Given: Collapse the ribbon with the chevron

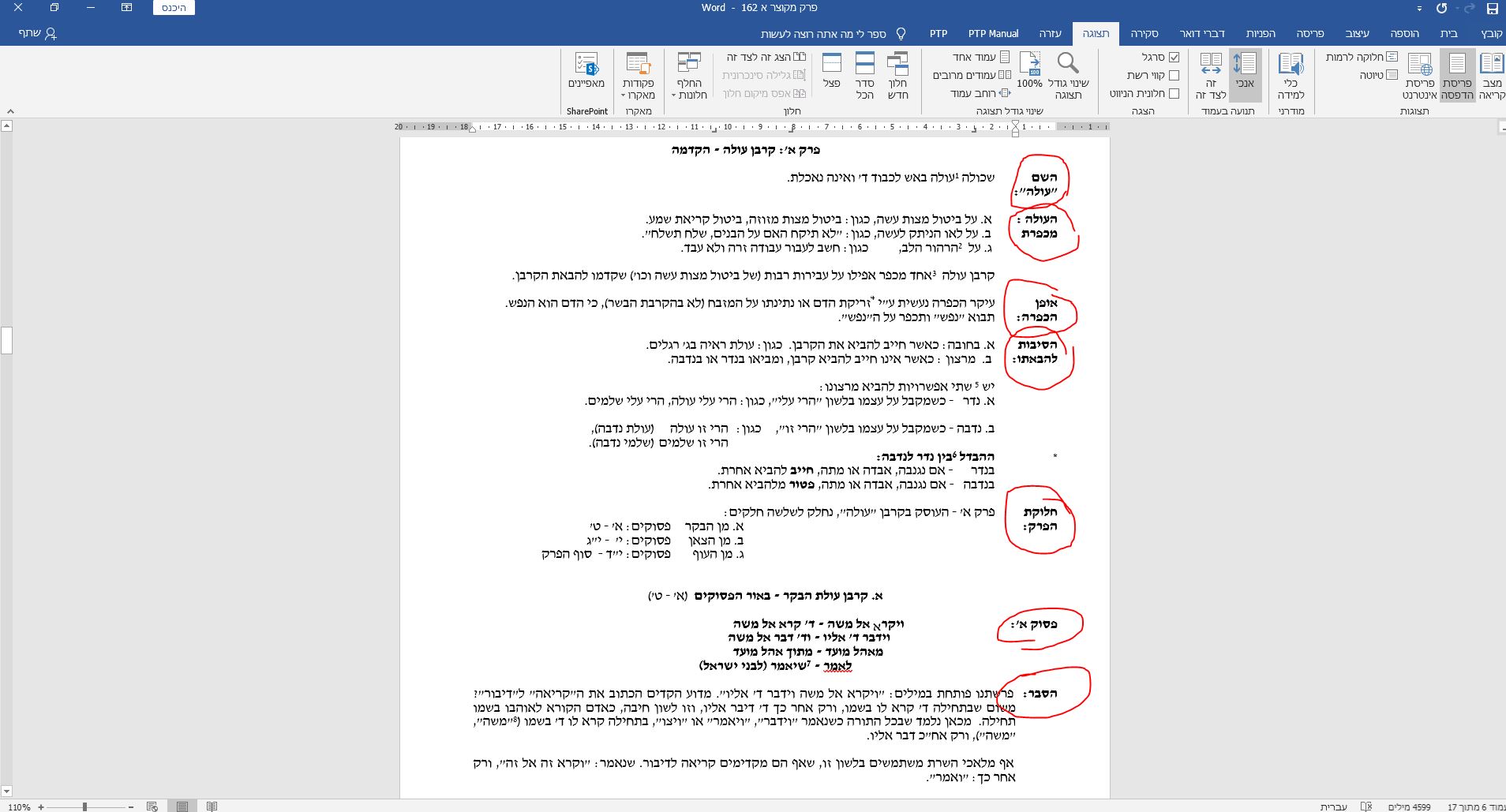Looking at the screenshot, I should point(10,111).
